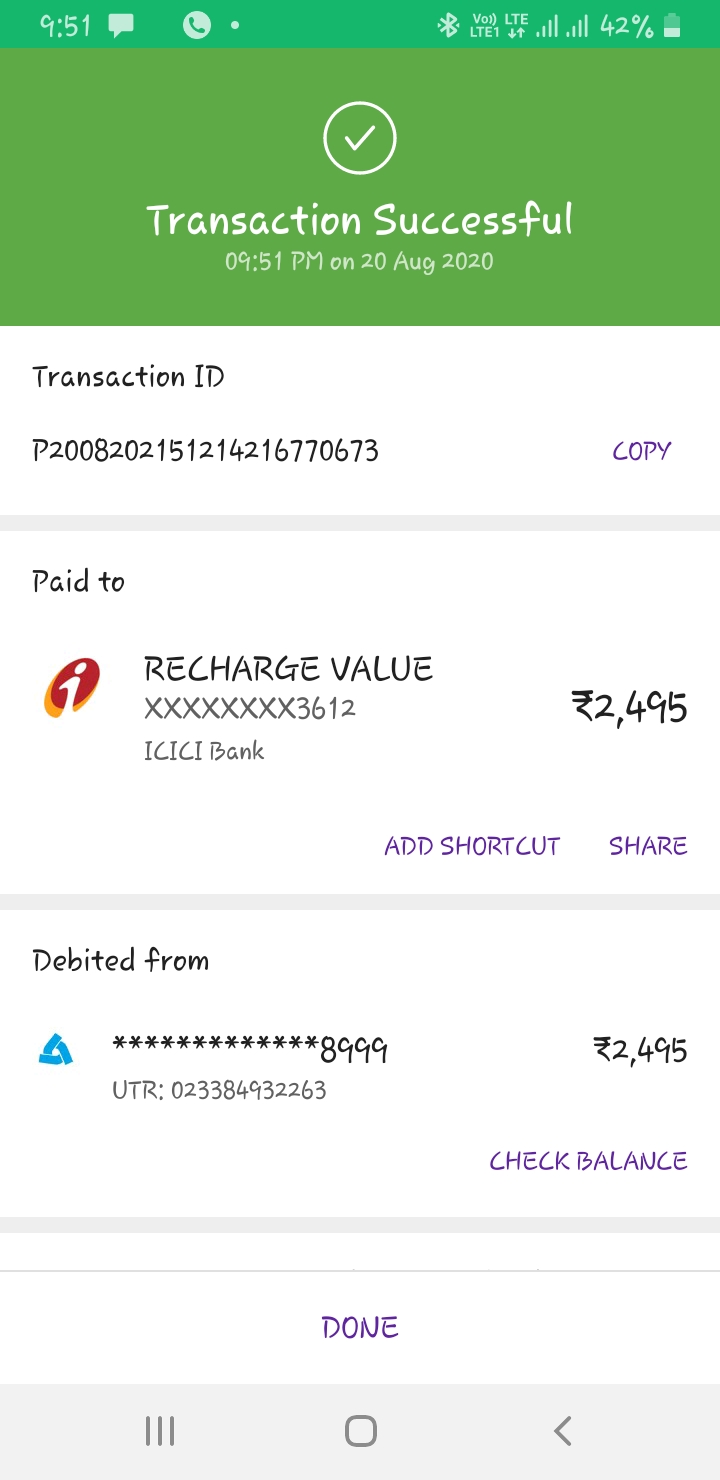
Task: Tap the debited bank account logo
Action: (x=56, y=1049)
